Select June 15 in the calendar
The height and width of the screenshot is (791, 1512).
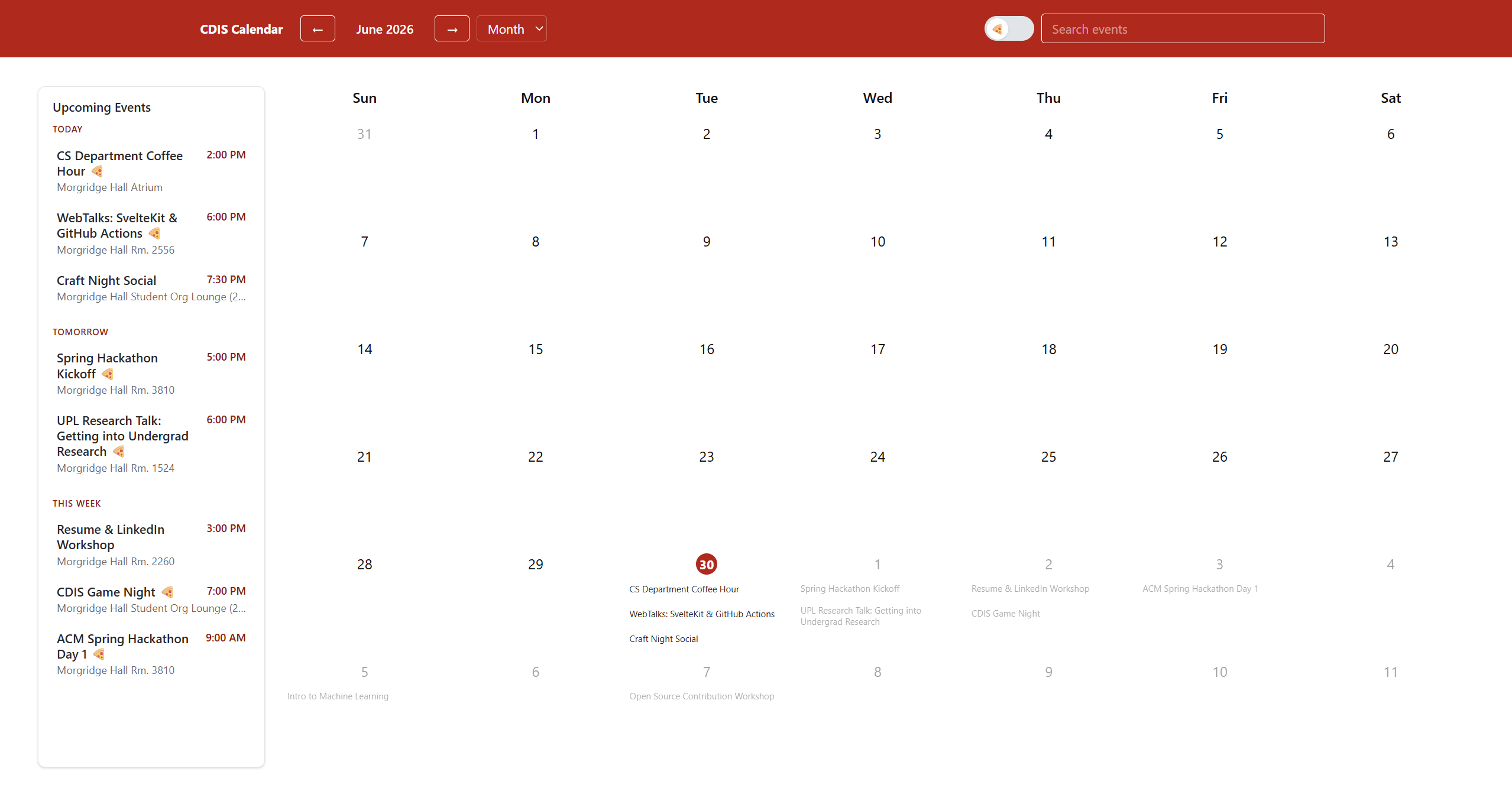[x=535, y=349]
